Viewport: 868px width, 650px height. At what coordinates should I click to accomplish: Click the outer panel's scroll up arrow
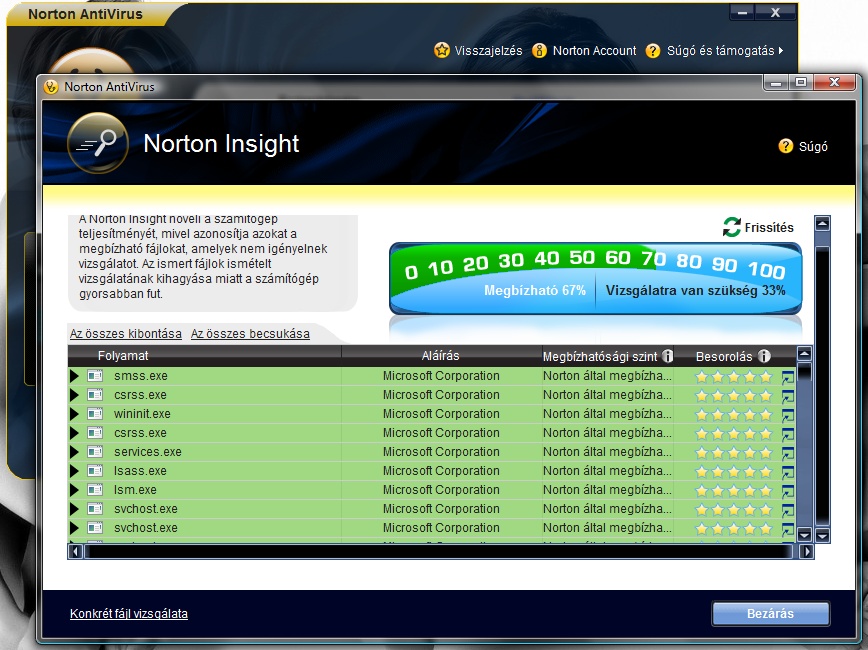(823, 224)
